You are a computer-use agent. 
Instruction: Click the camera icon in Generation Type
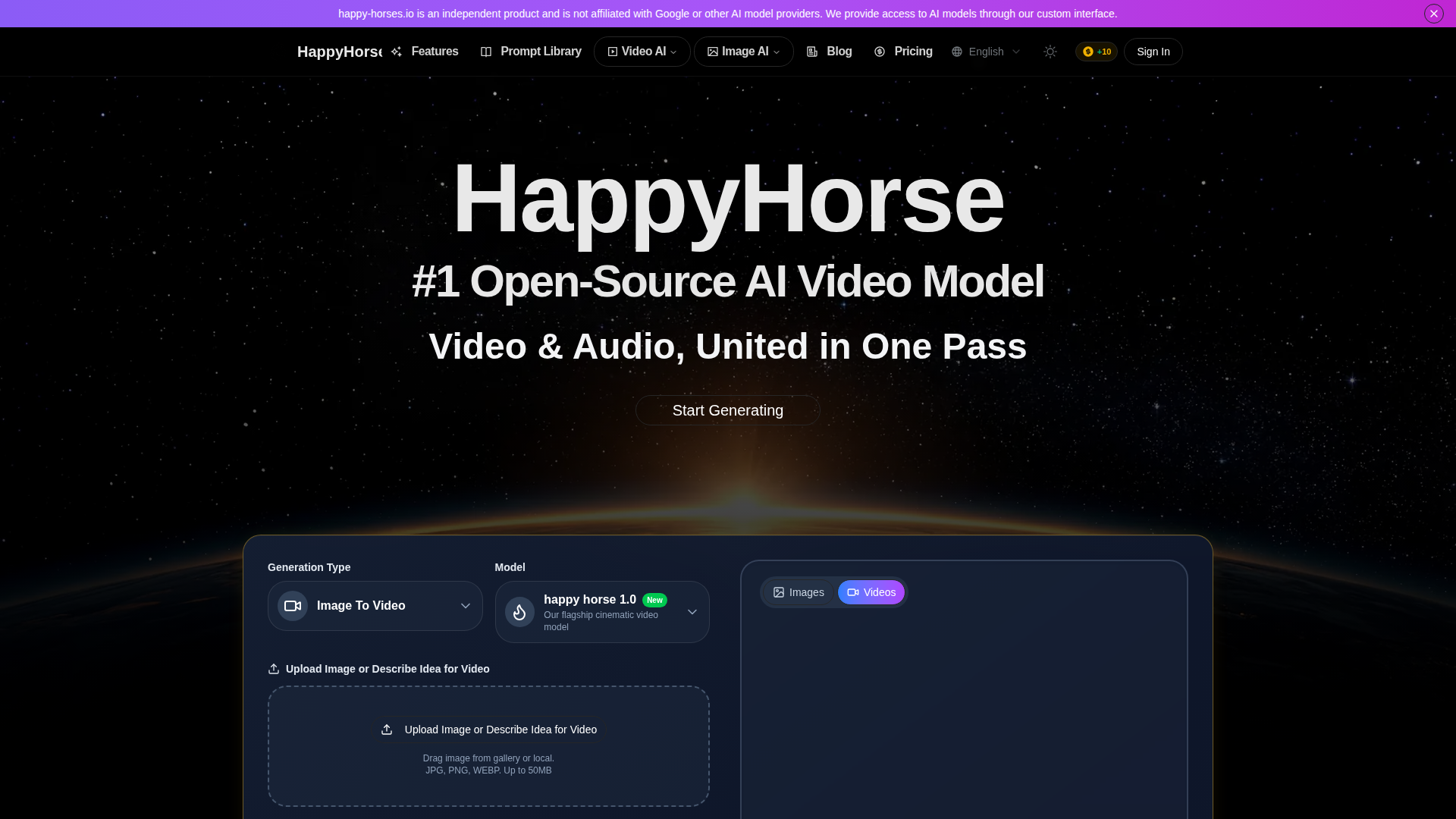pos(293,606)
